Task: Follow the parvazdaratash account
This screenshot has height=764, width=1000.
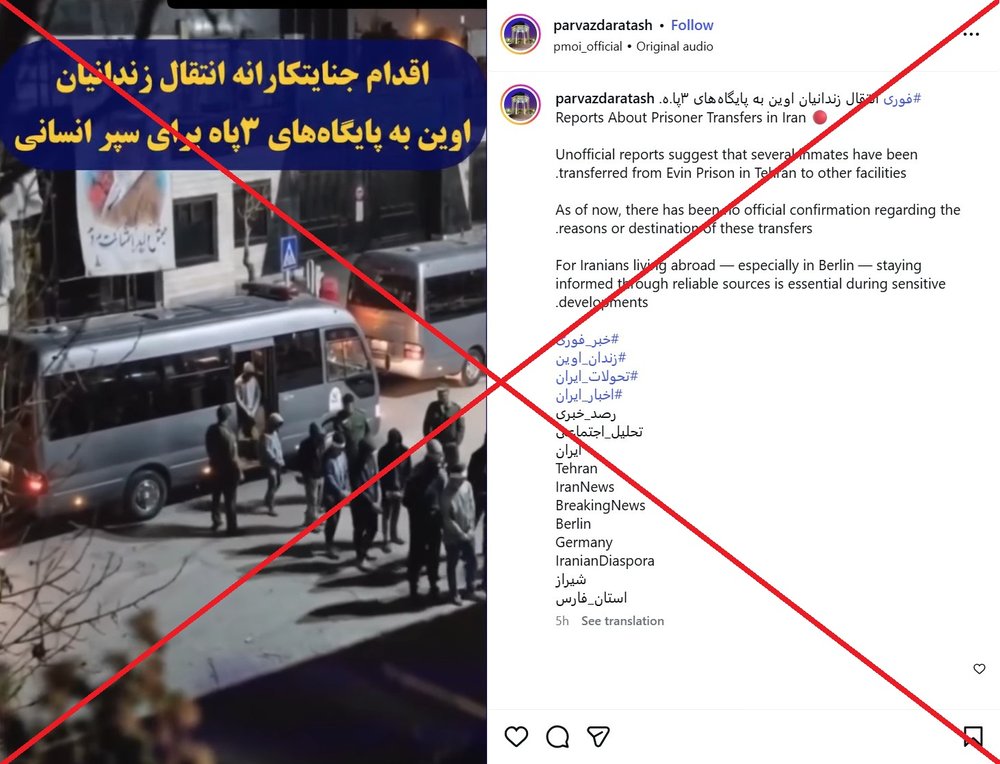Action: click(692, 26)
